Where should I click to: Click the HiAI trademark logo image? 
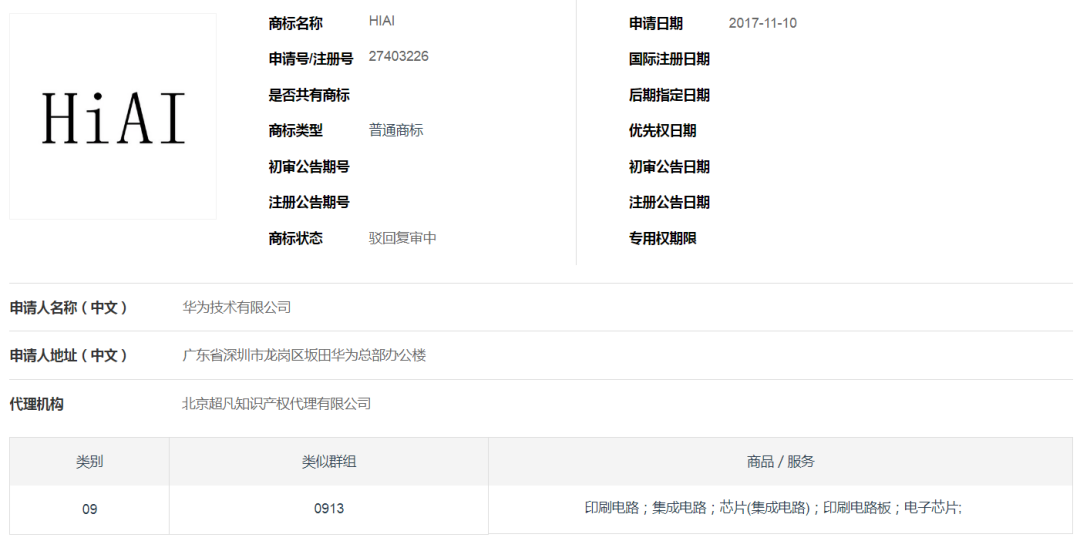coord(113,116)
